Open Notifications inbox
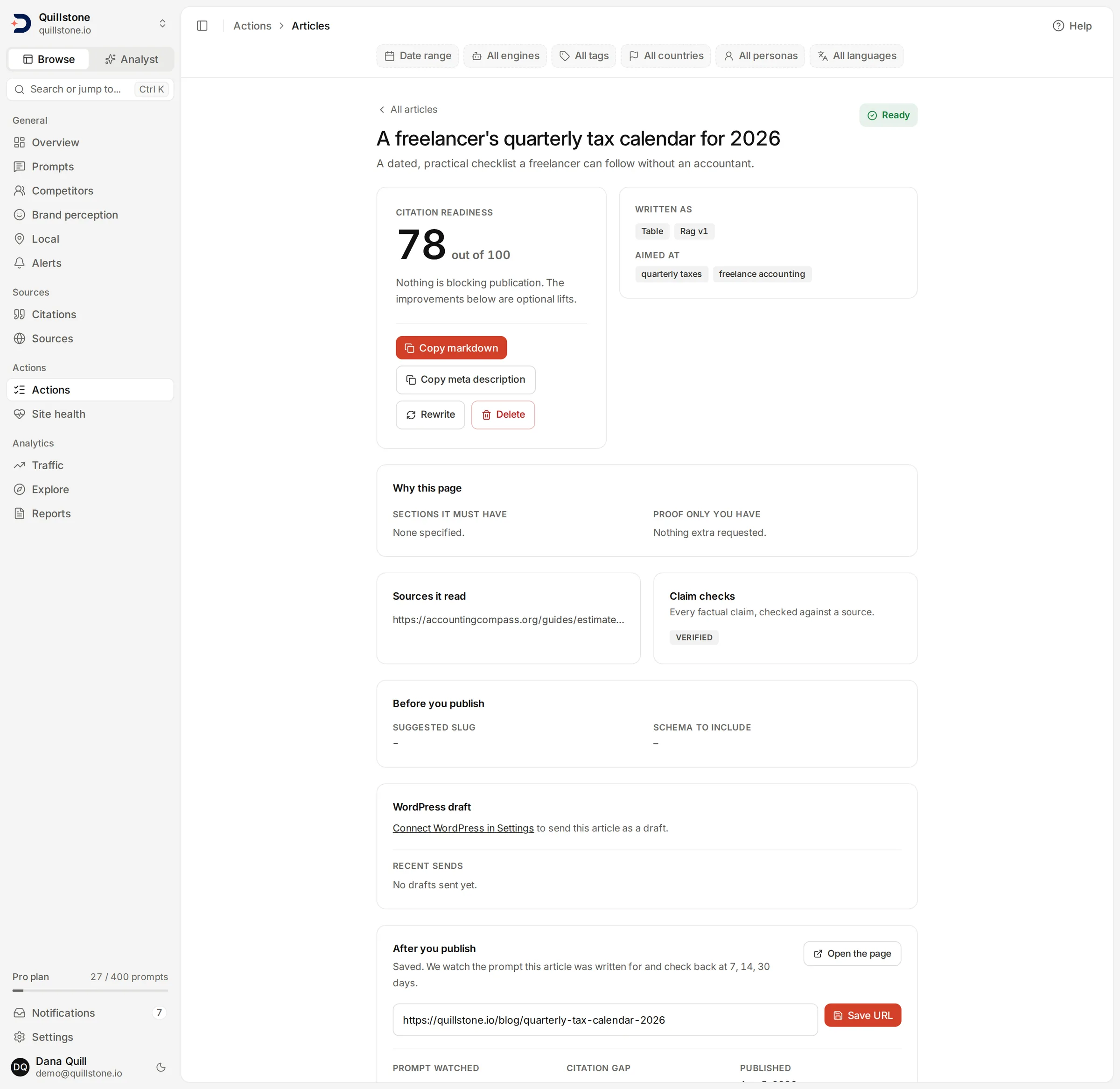This screenshot has height=1089, width=1120. (91, 1012)
